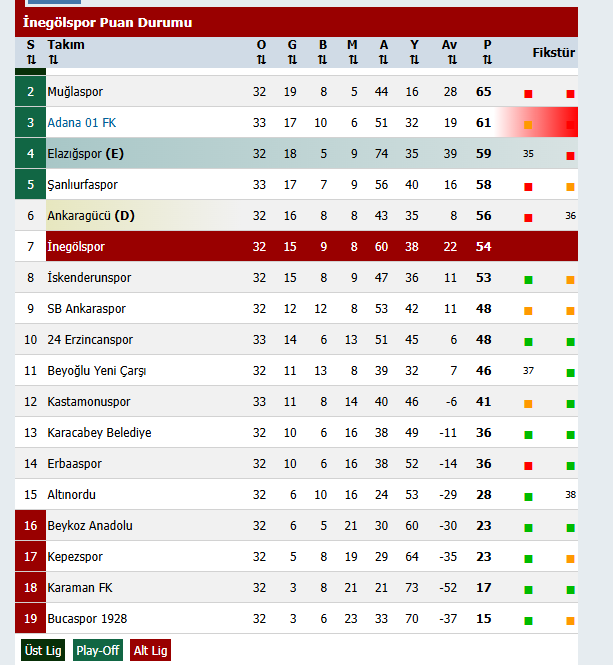Open the Adana 01 FK team link

point(82,123)
